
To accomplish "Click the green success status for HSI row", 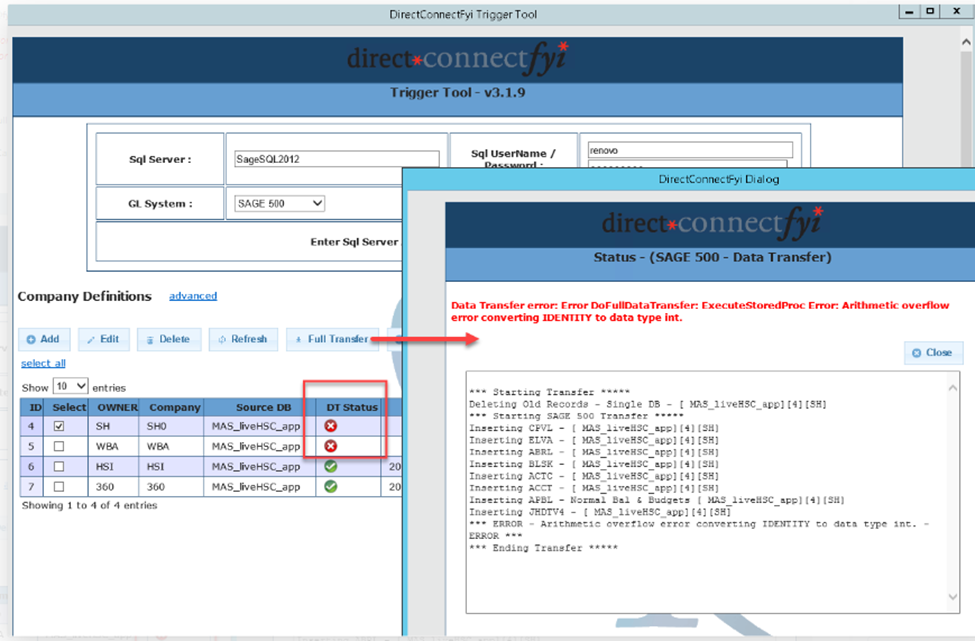I will coord(331,466).
